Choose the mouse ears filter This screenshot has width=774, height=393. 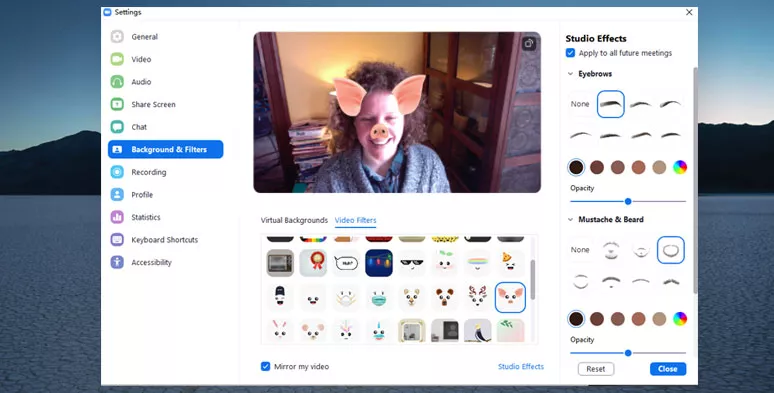click(x=313, y=330)
